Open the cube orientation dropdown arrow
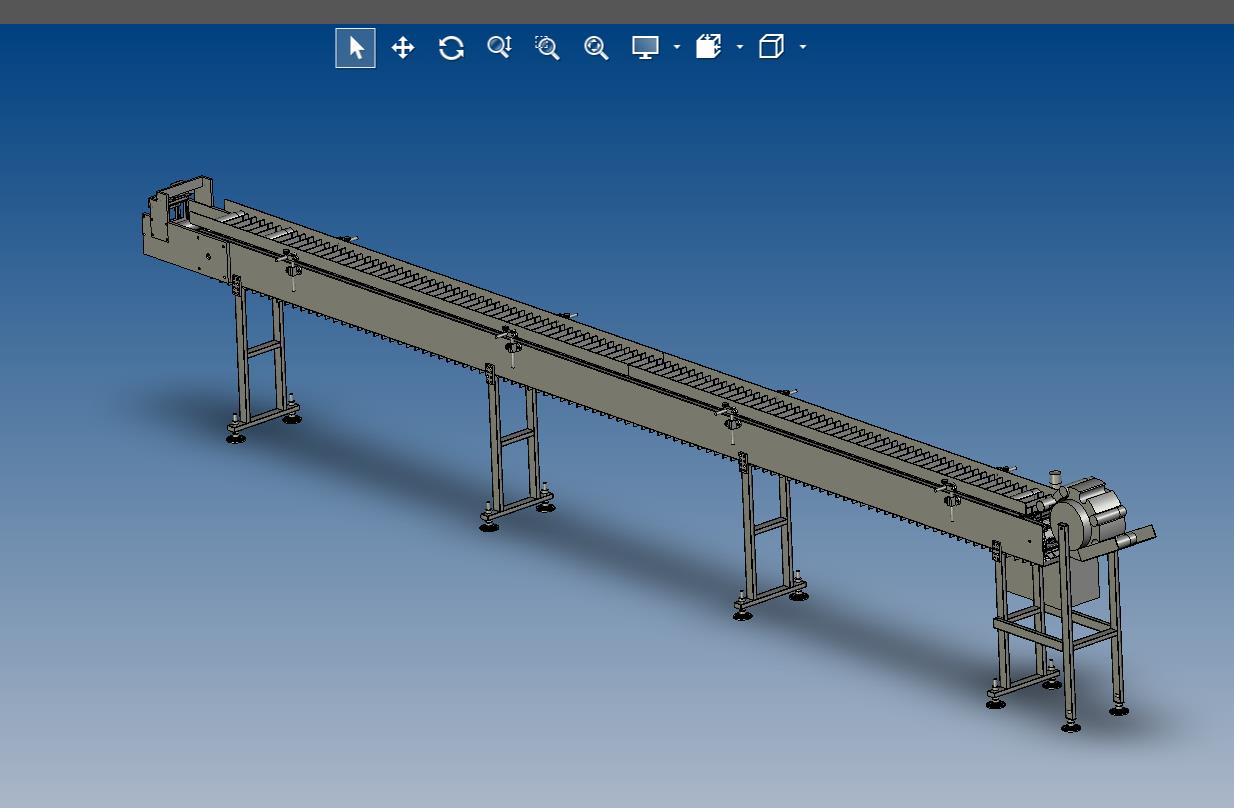This screenshot has height=808, width=1234. (x=803, y=47)
